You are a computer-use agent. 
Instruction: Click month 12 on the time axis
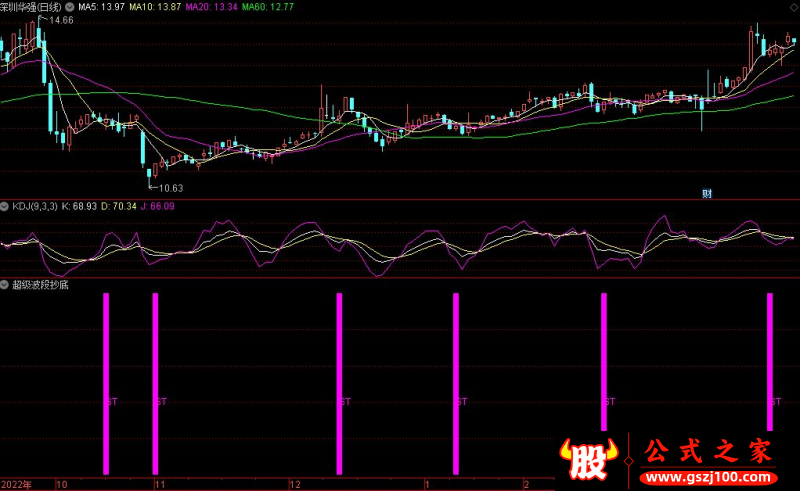(x=294, y=484)
